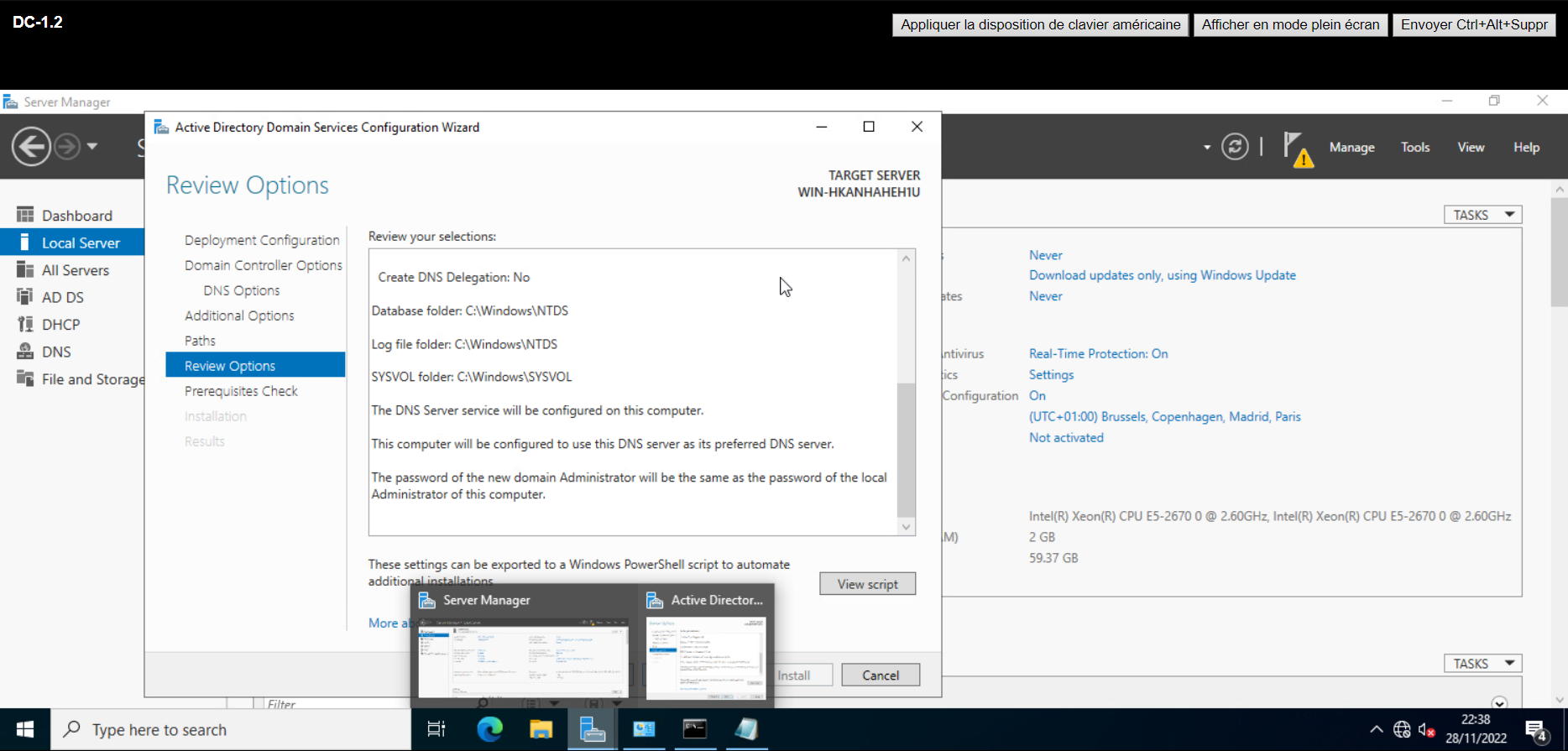Screen dimensions: 1568x751
Task: Click the Server Manager taskbar icon
Action: (593, 729)
